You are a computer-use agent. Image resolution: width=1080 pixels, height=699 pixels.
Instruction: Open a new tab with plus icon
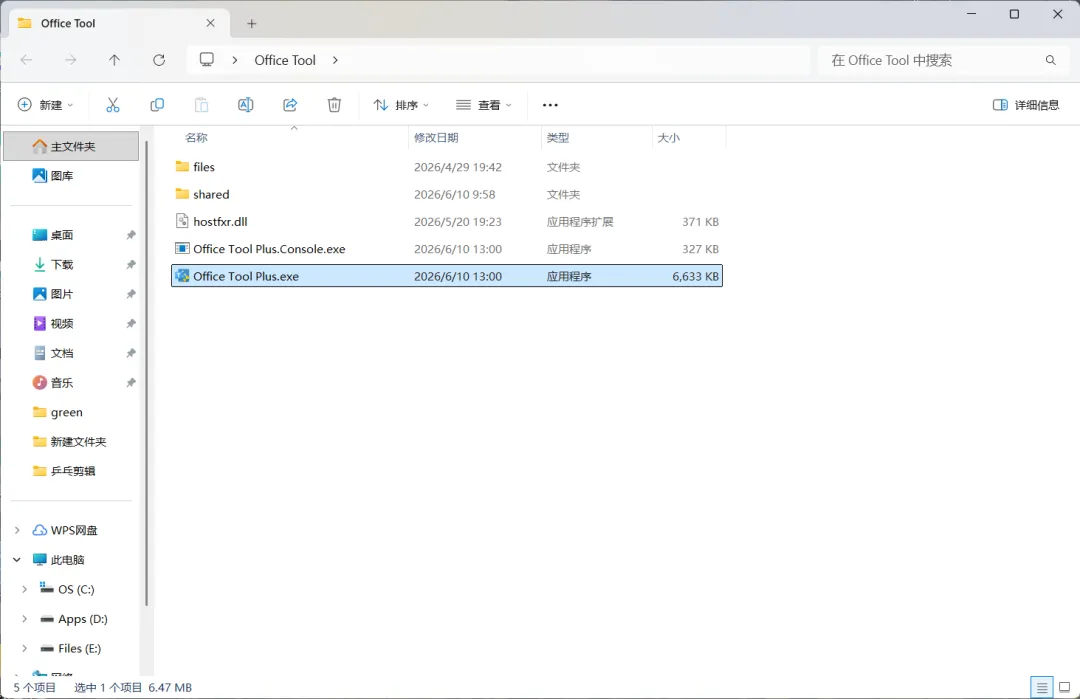click(x=251, y=23)
